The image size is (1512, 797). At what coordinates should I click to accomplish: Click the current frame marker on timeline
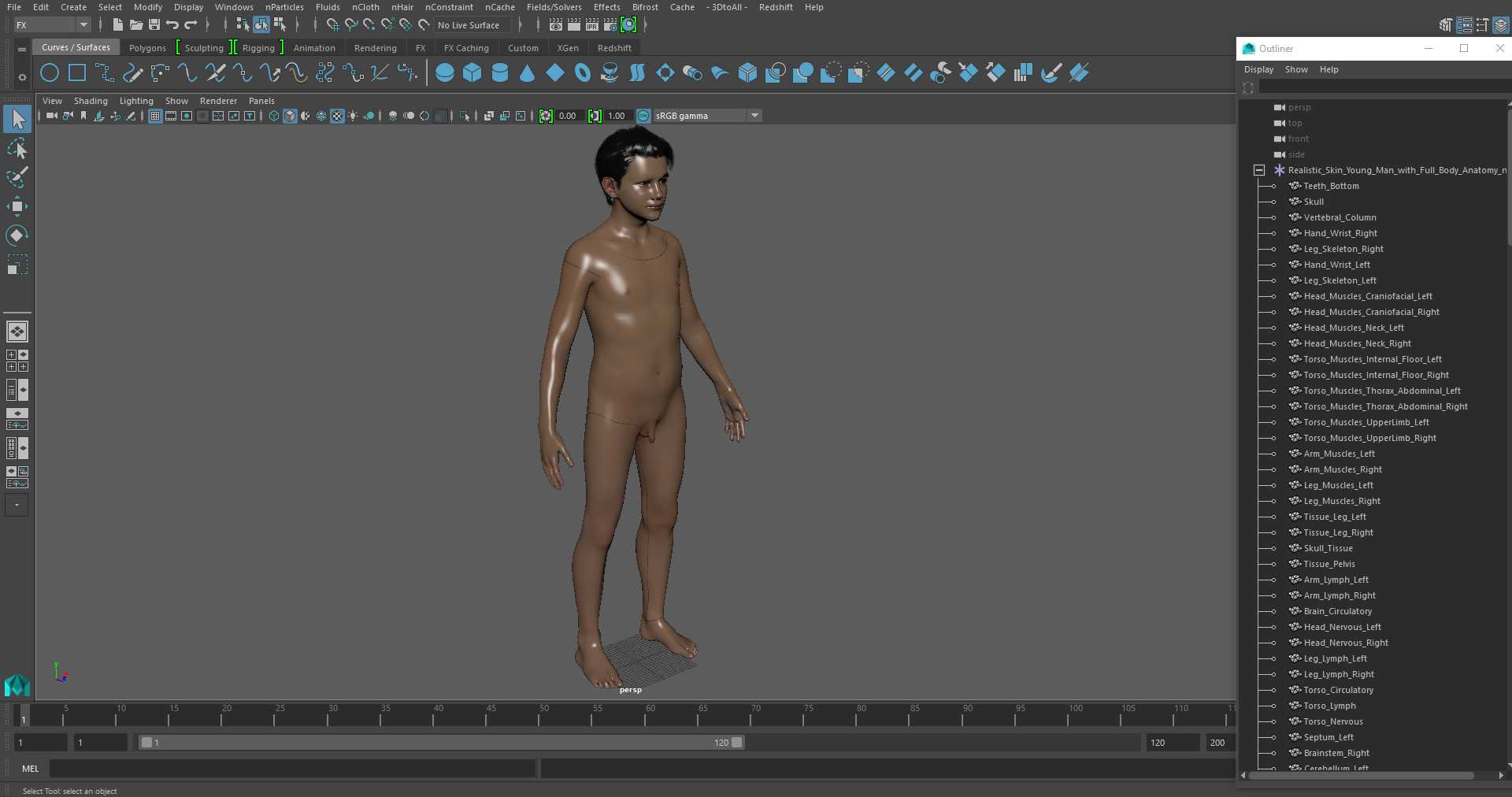pyautogui.click(x=24, y=715)
